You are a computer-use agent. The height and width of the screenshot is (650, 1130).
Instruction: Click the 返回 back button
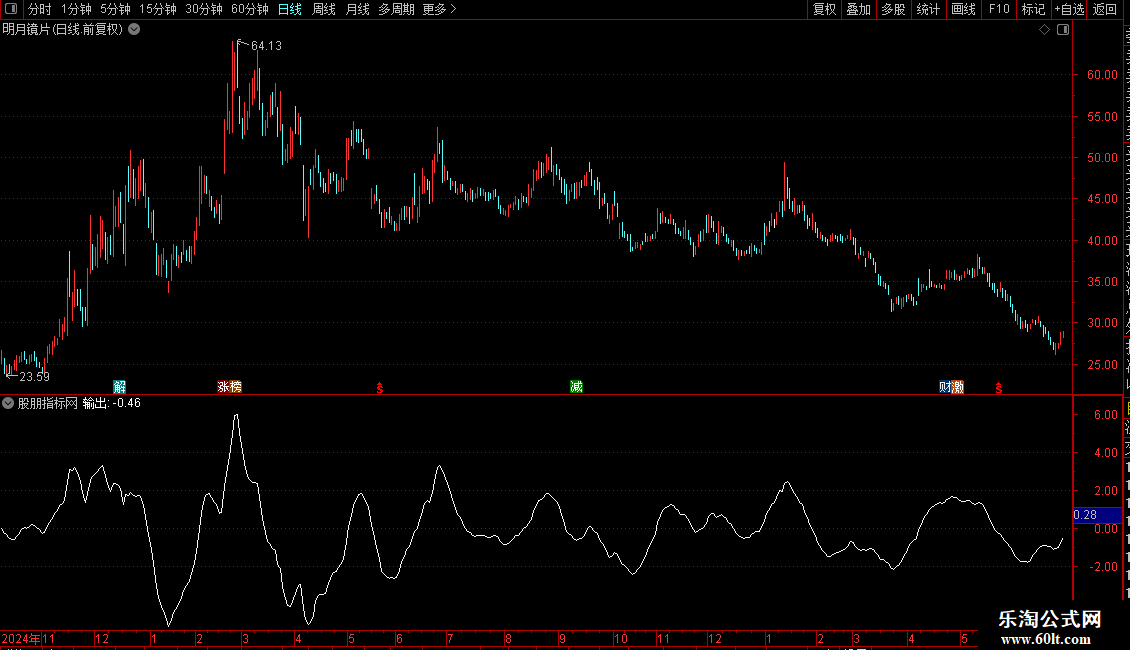click(x=1104, y=9)
